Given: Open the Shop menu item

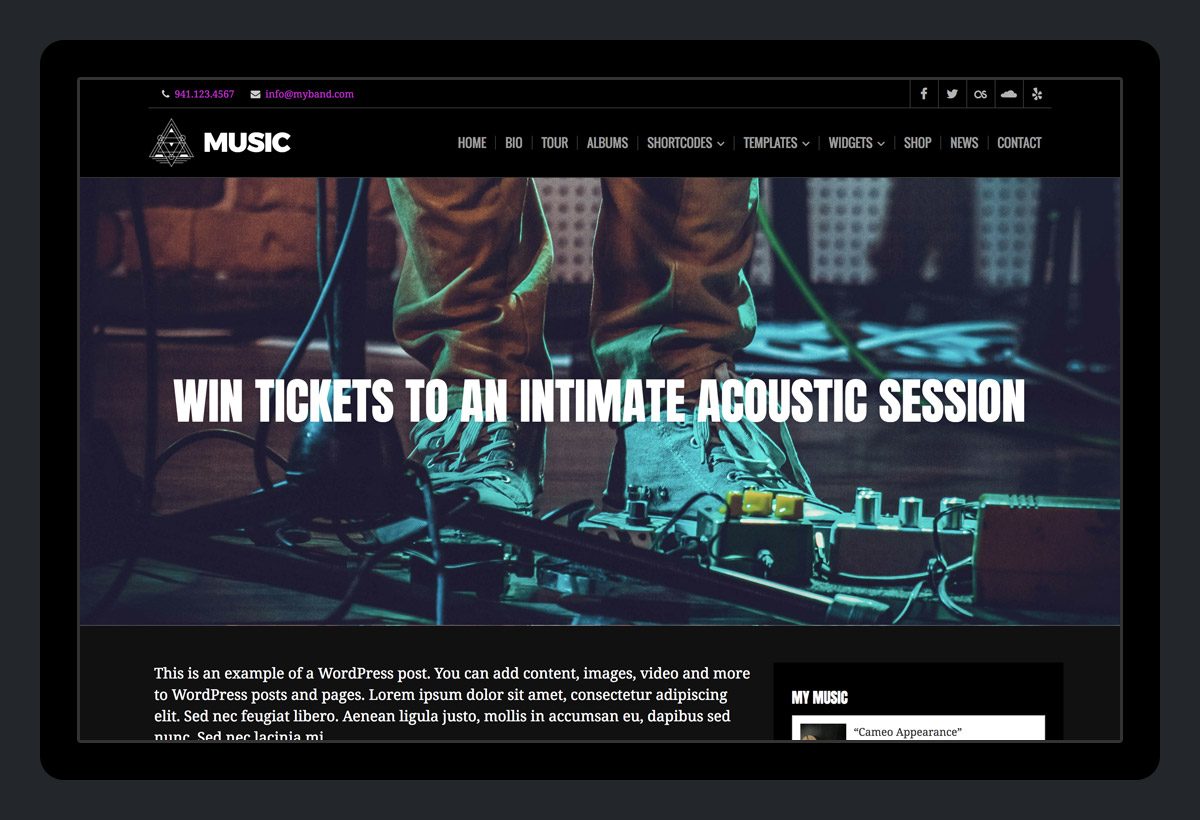Looking at the screenshot, I should [x=917, y=143].
